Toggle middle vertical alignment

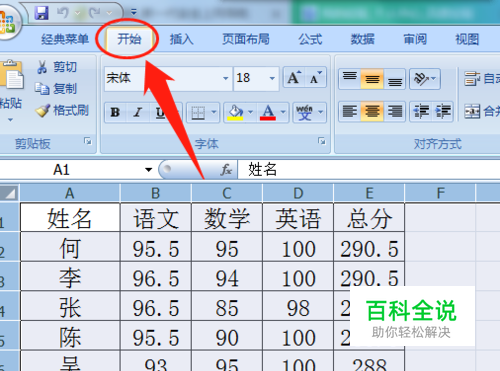[372, 79]
